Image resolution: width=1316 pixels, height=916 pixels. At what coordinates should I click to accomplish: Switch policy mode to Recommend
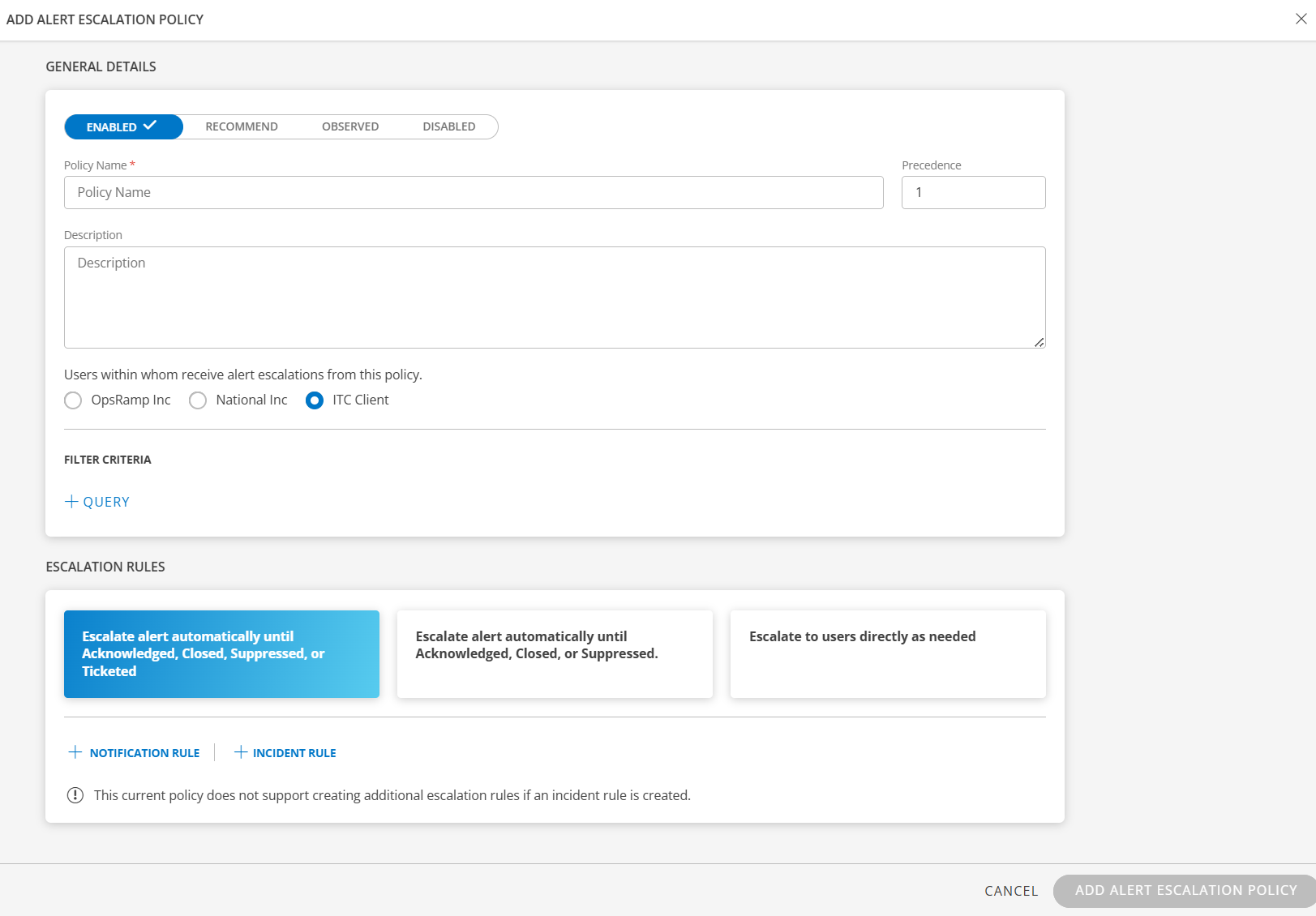click(x=242, y=127)
